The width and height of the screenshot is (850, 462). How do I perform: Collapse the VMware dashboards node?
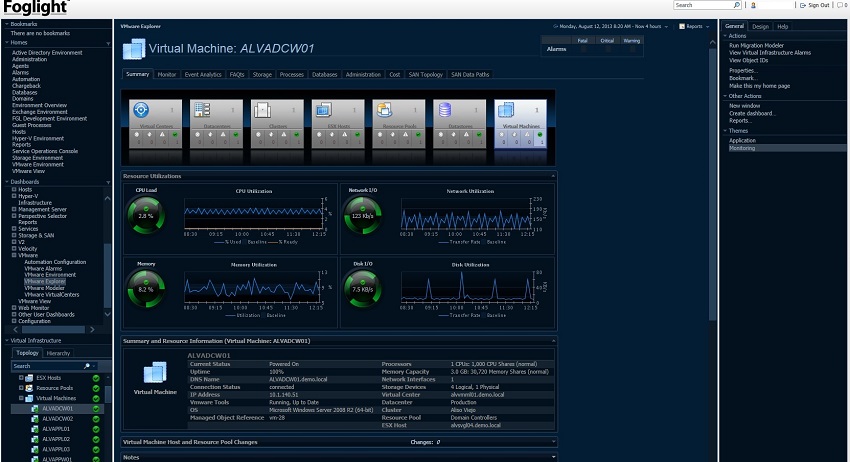click(x=15, y=255)
